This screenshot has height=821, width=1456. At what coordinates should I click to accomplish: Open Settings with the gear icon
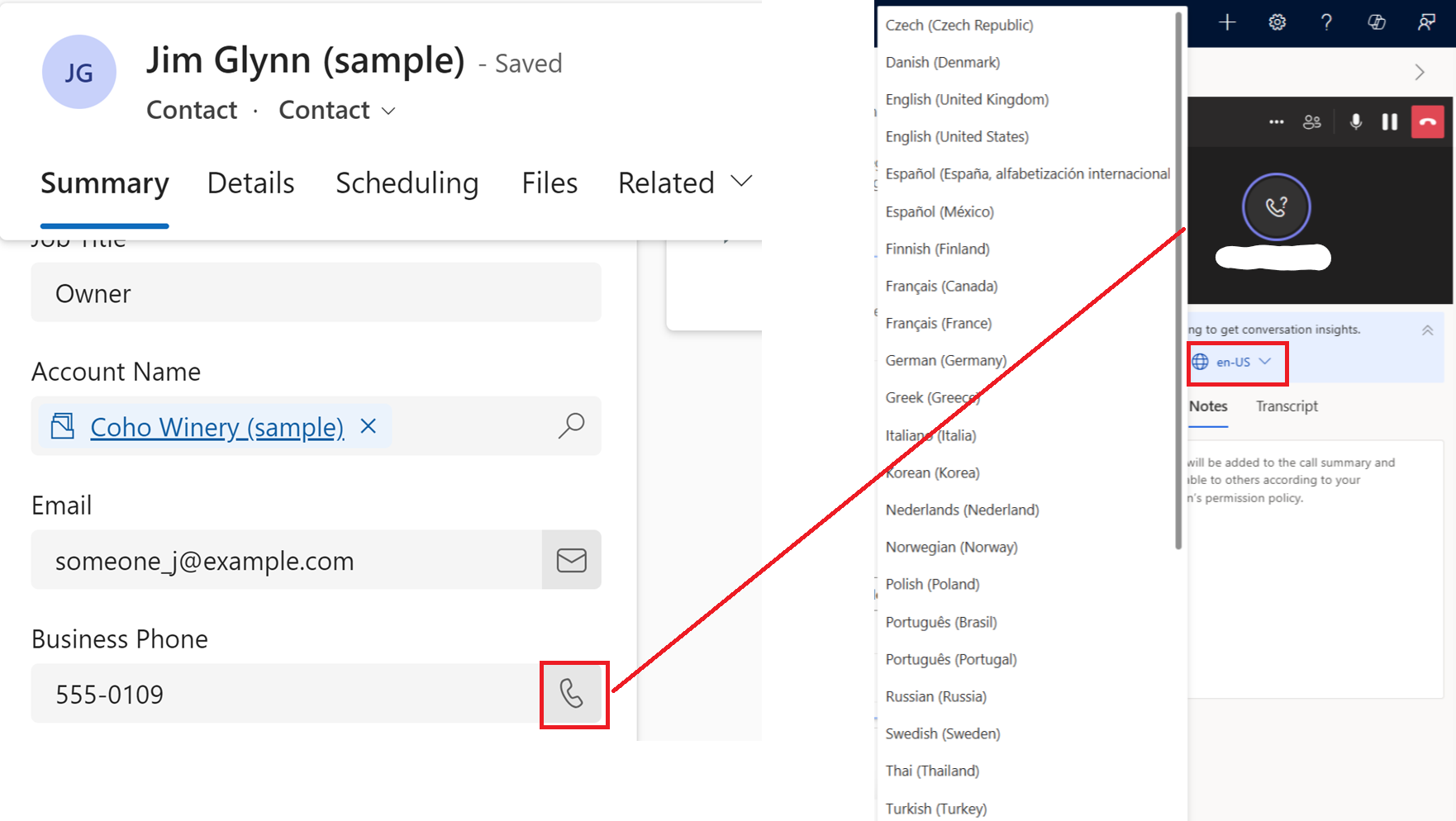(x=1277, y=22)
